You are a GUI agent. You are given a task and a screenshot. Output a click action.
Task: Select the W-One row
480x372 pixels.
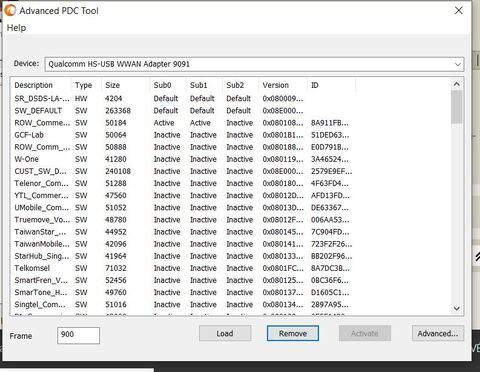point(183,159)
